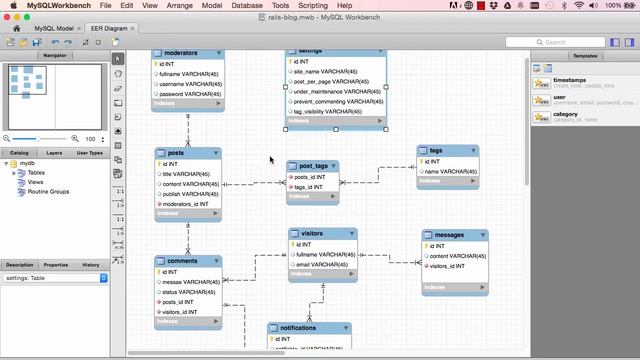
Task: Switch to the Layers tab
Action: pyautogui.click(x=54, y=153)
